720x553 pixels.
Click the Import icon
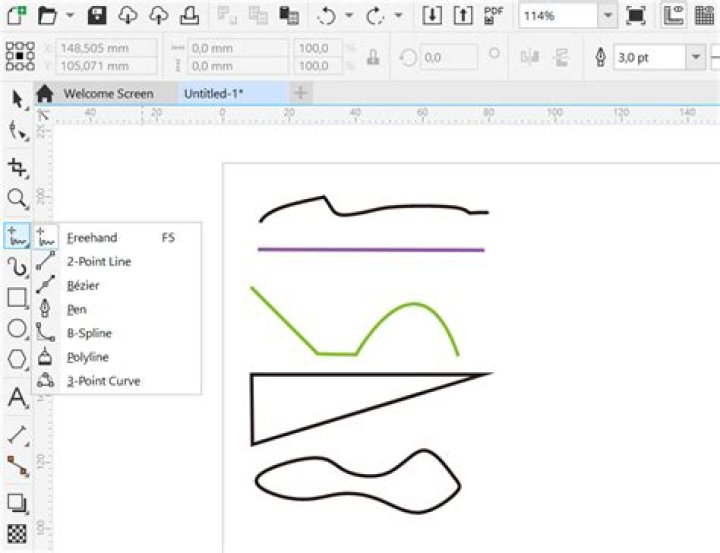(x=432, y=15)
